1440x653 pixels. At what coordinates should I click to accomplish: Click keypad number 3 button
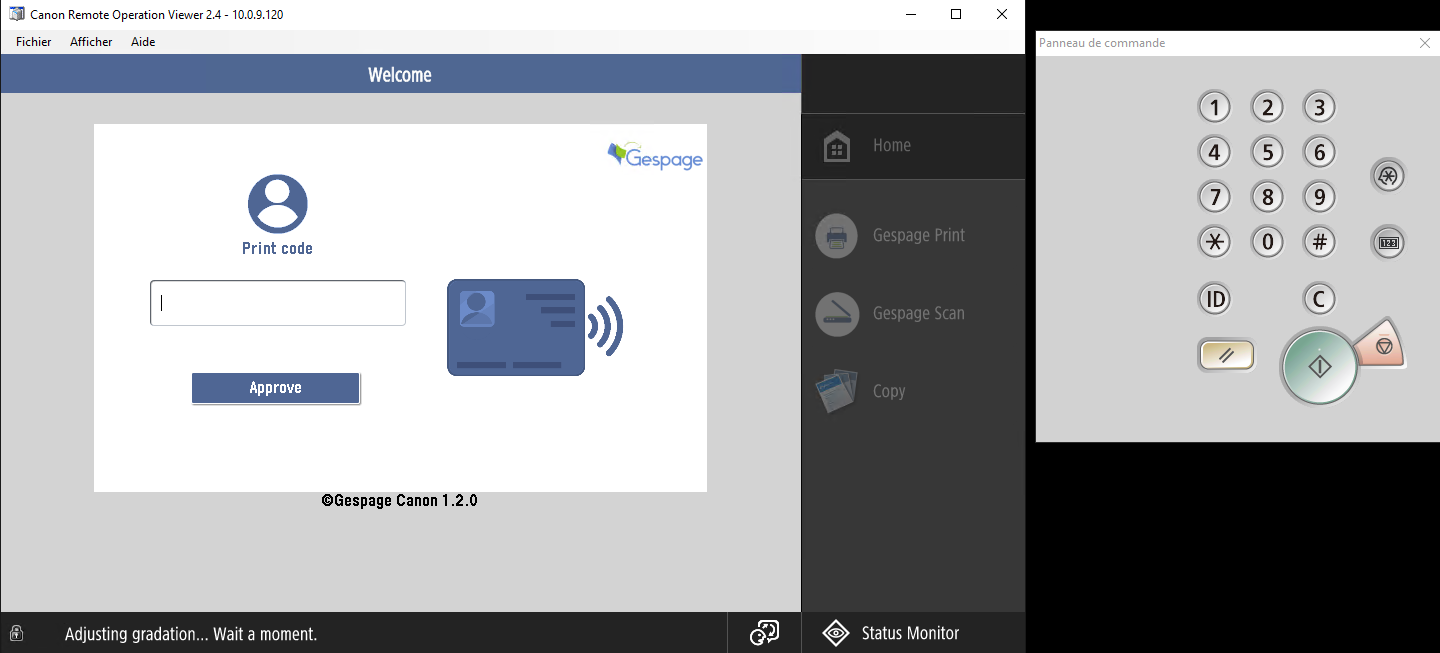point(1319,108)
